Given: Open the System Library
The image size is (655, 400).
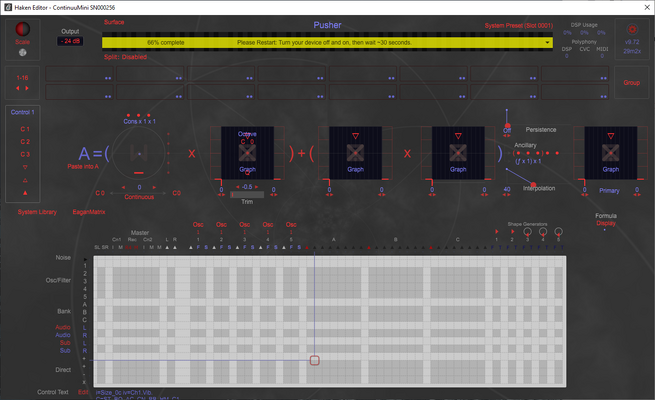Looking at the screenshot, I should 37,212.
